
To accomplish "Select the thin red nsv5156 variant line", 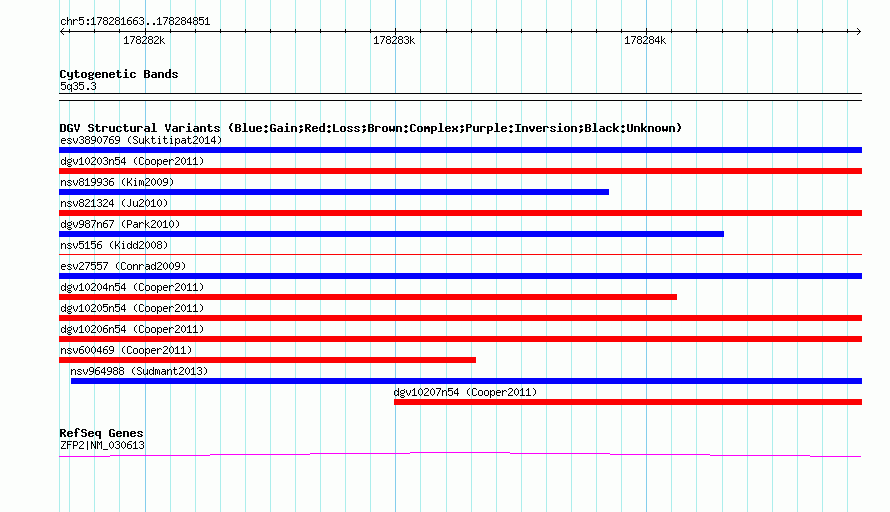I will pyautogui.click(x=460, y=254).
